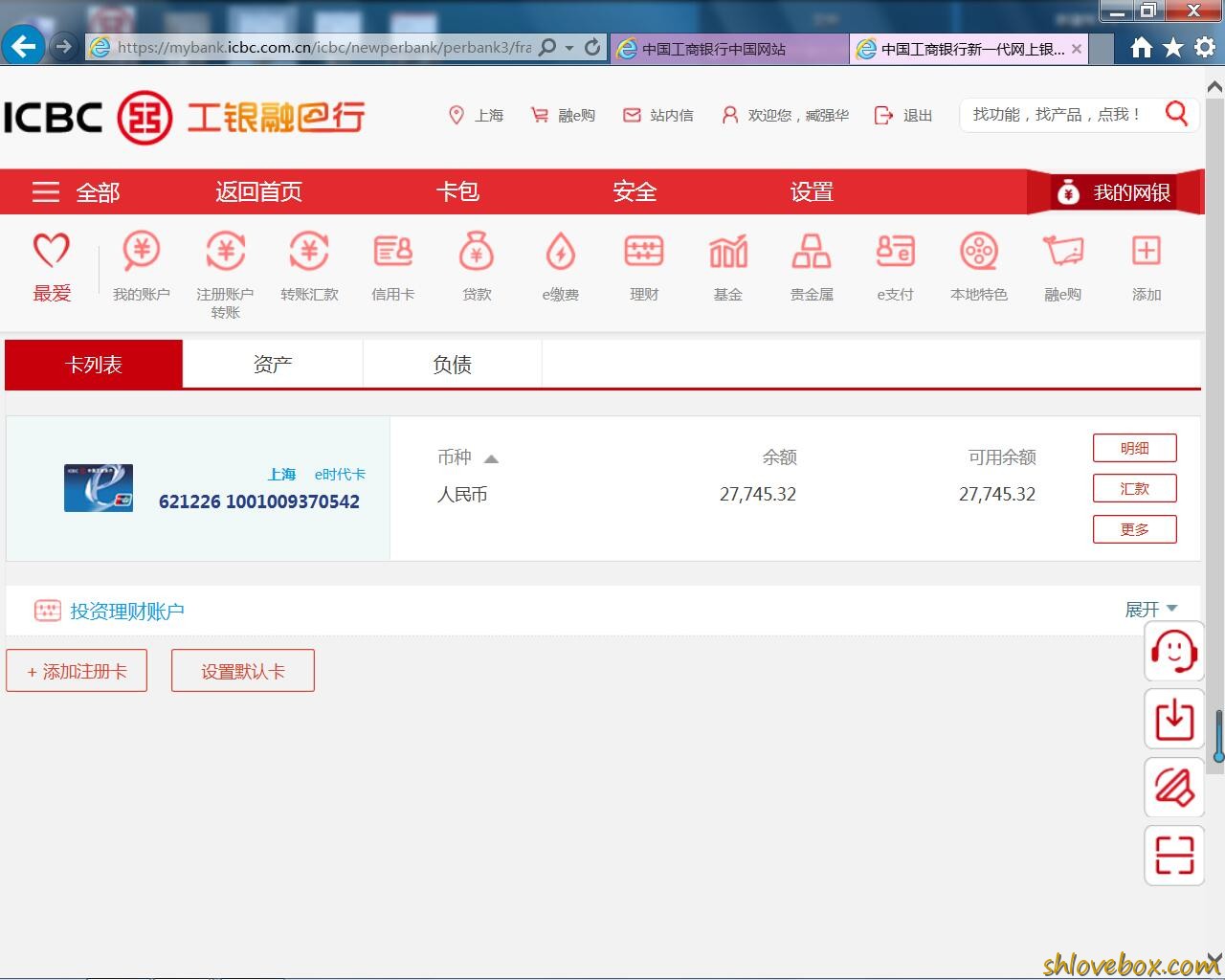Switch to 中国工商银行中国网站 browser tab

point(728,49)
